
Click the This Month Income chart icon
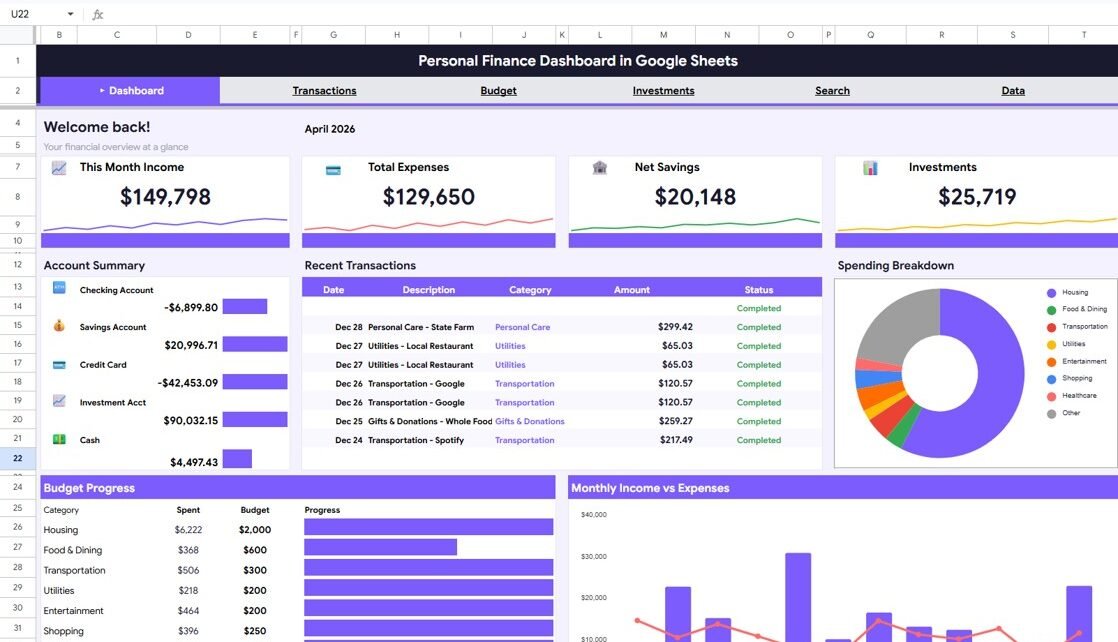pos(59,168)
